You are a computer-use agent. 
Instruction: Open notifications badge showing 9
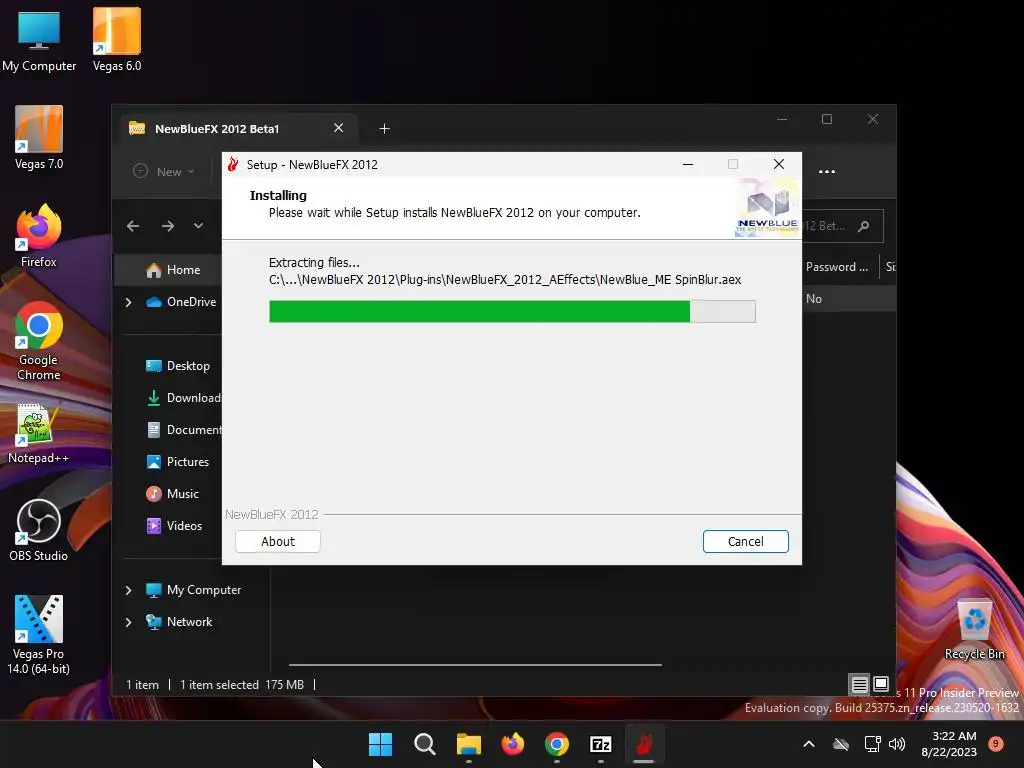coord(995,743)
